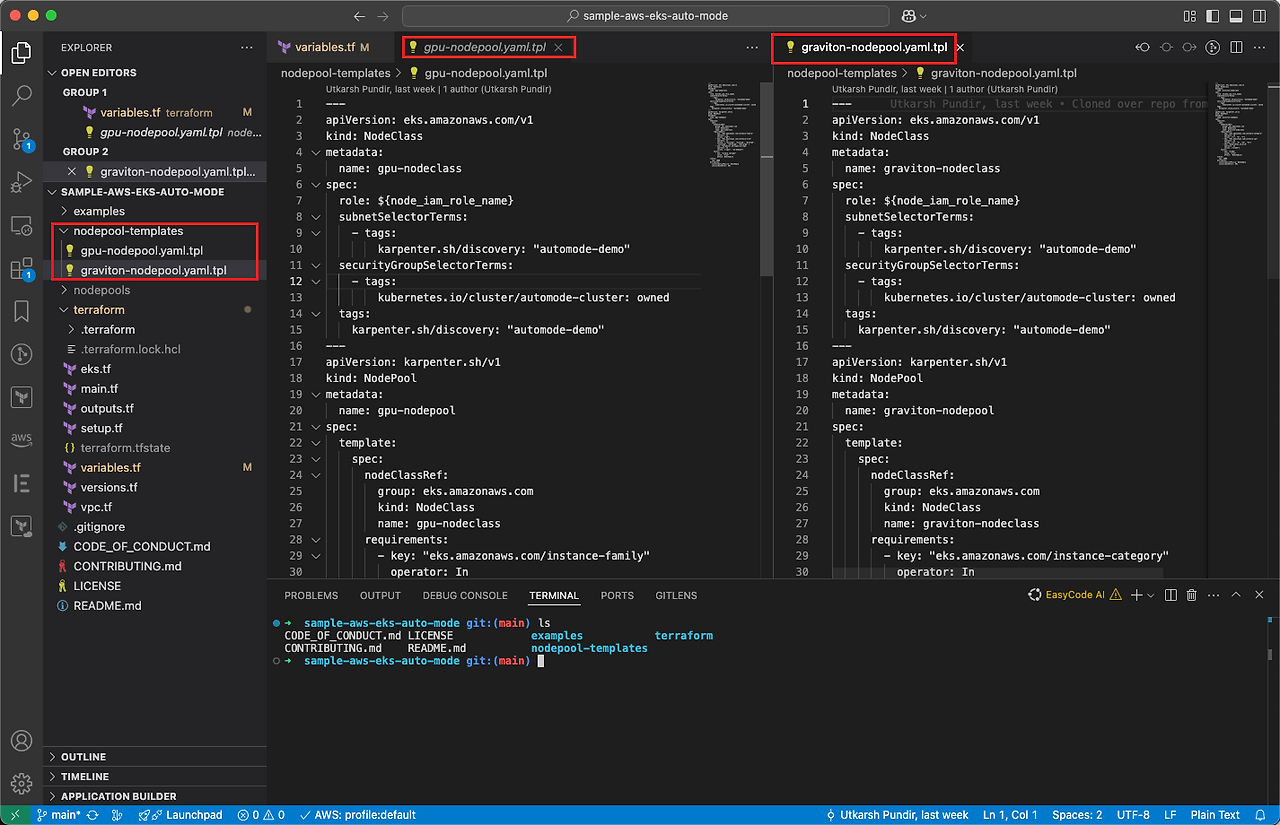Toggle Primary Side Bar visibility
Screen dimensions: 1280x825
pyautogui.click(x=1212, y=16)
